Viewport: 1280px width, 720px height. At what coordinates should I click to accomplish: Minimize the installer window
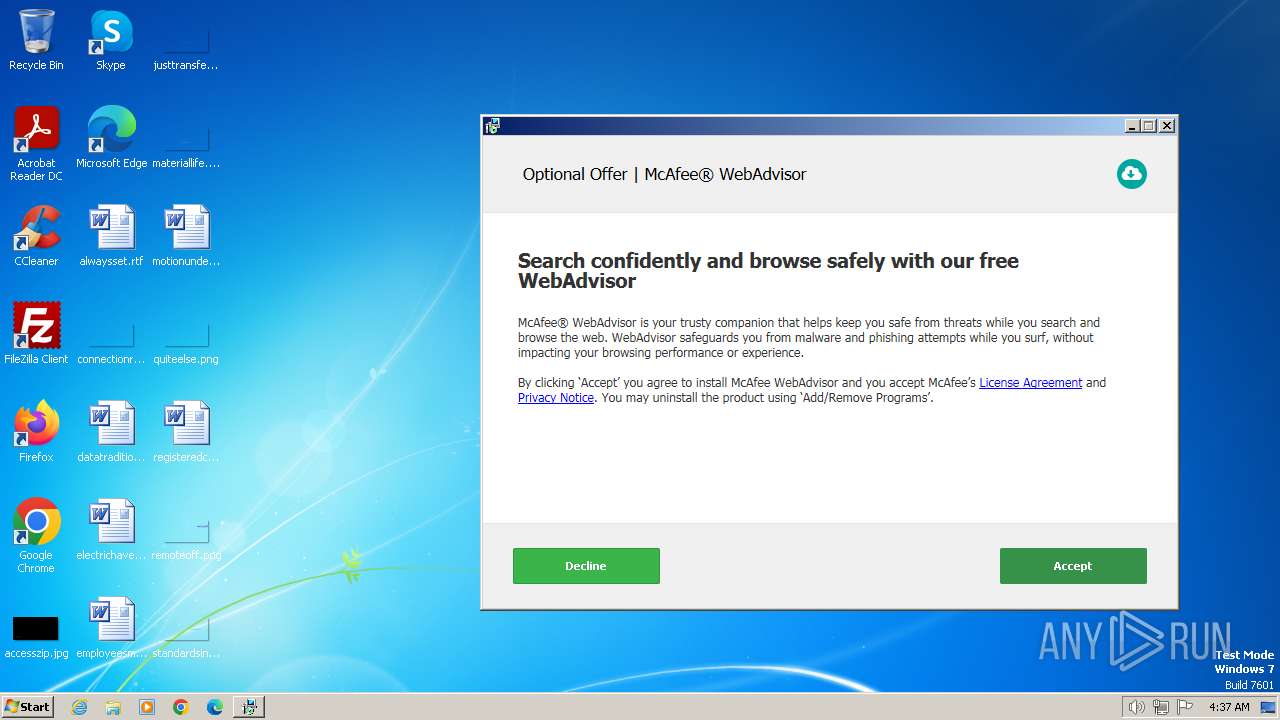tap(1132, 126)
